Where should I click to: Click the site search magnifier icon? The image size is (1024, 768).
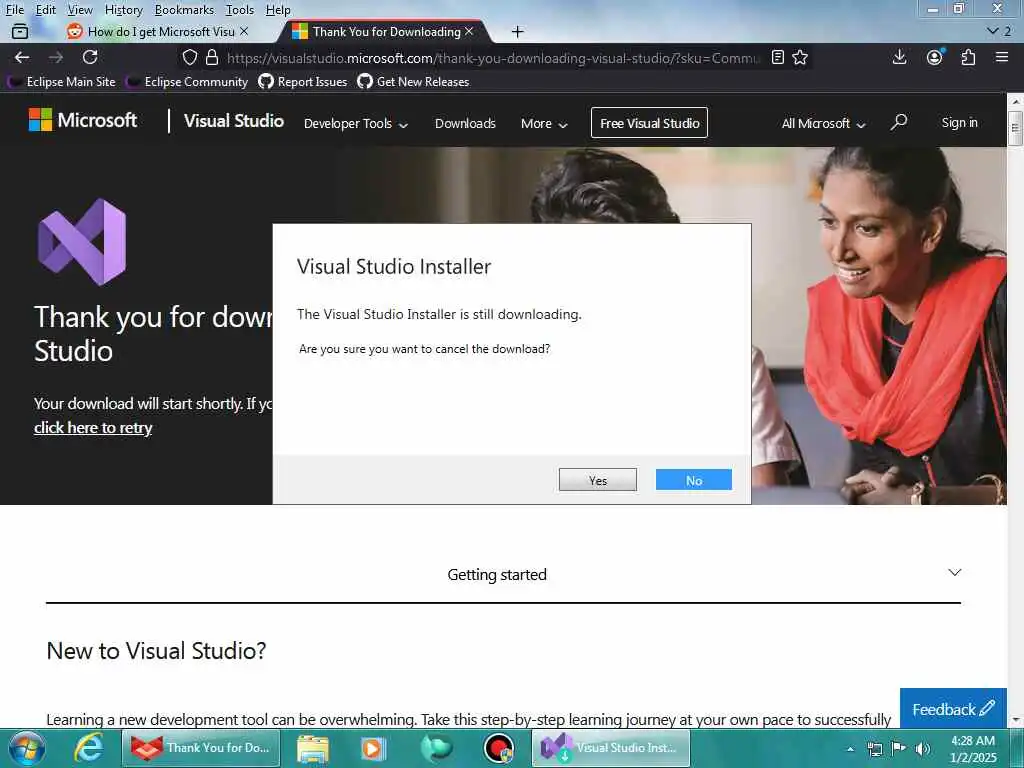pyautogui.click(x=899, y=122)
